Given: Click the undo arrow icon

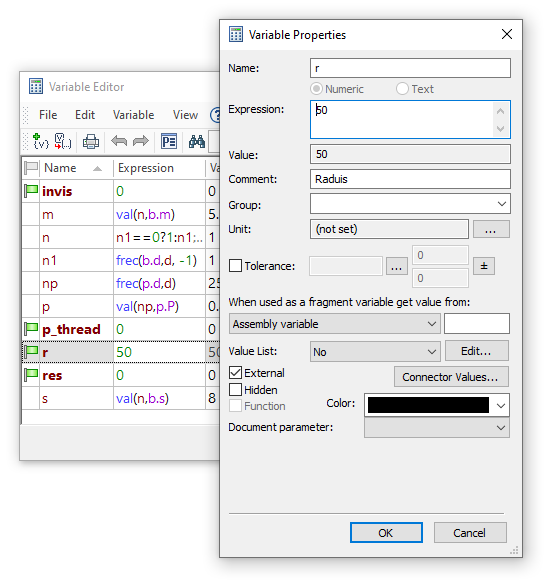Looking at the screenshot, I should (x=119, y=142).
